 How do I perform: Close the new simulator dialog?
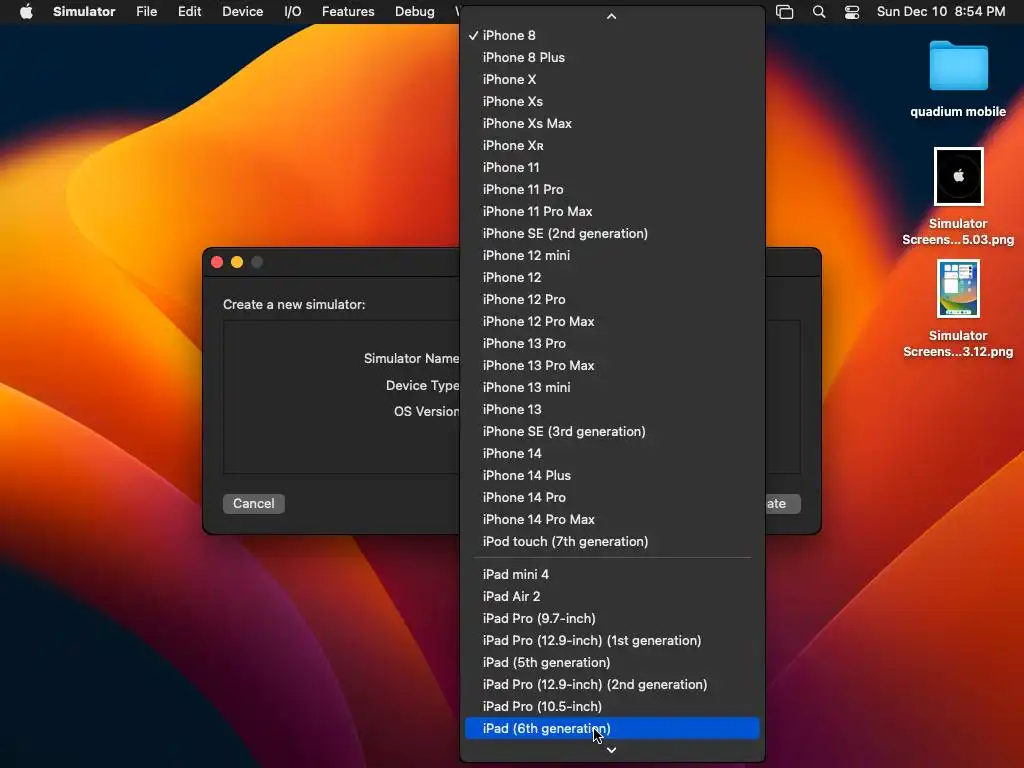coord(217,262)
